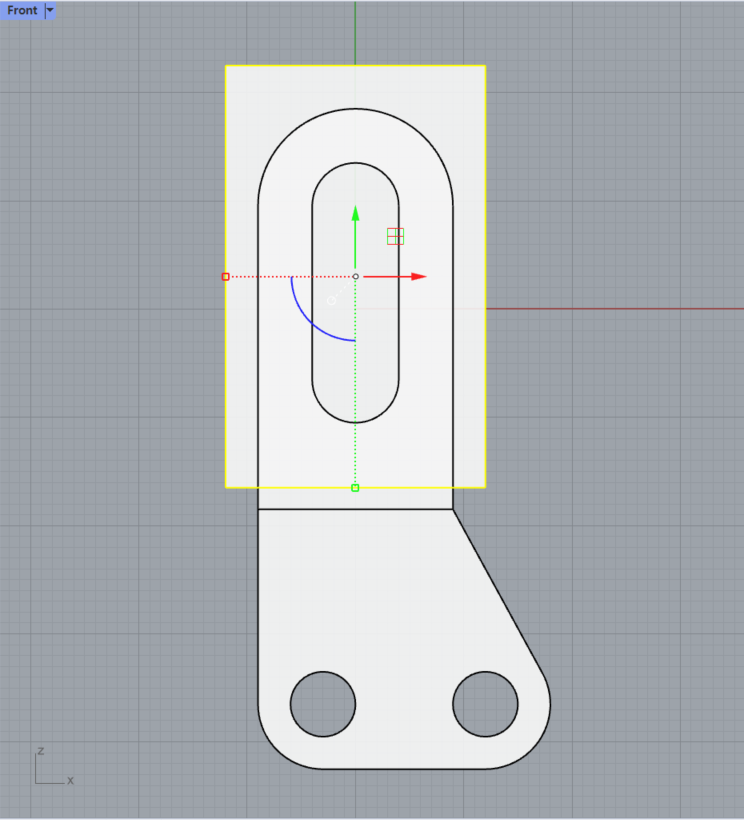Open the Front viewport dropdown arrow menu
744x820 pixels.
pos(50,10)
